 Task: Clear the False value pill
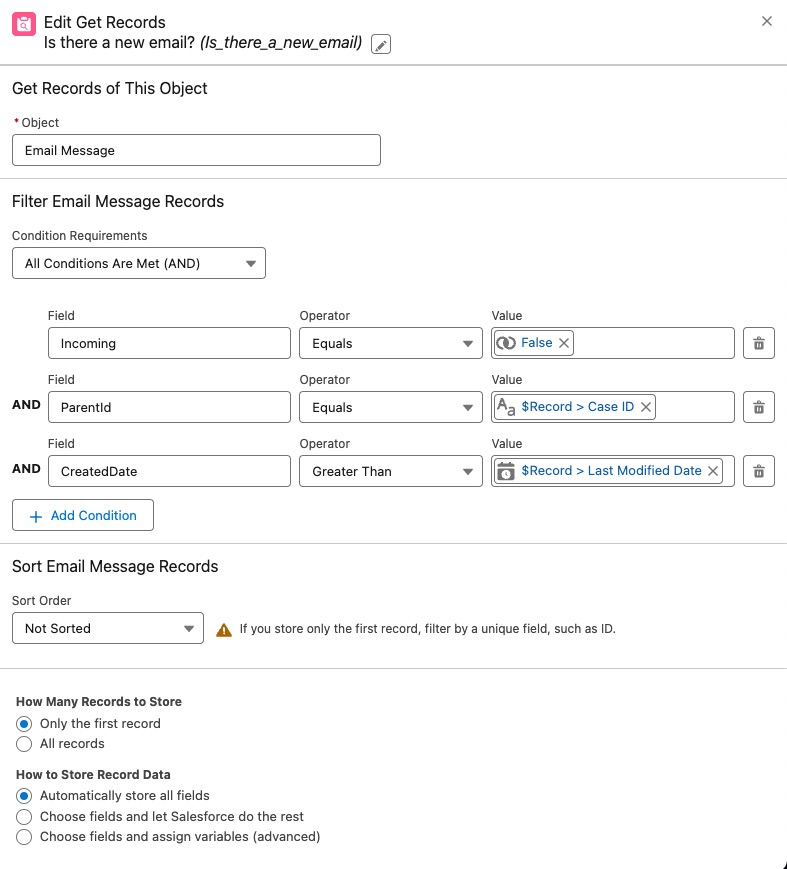[564, 343]
